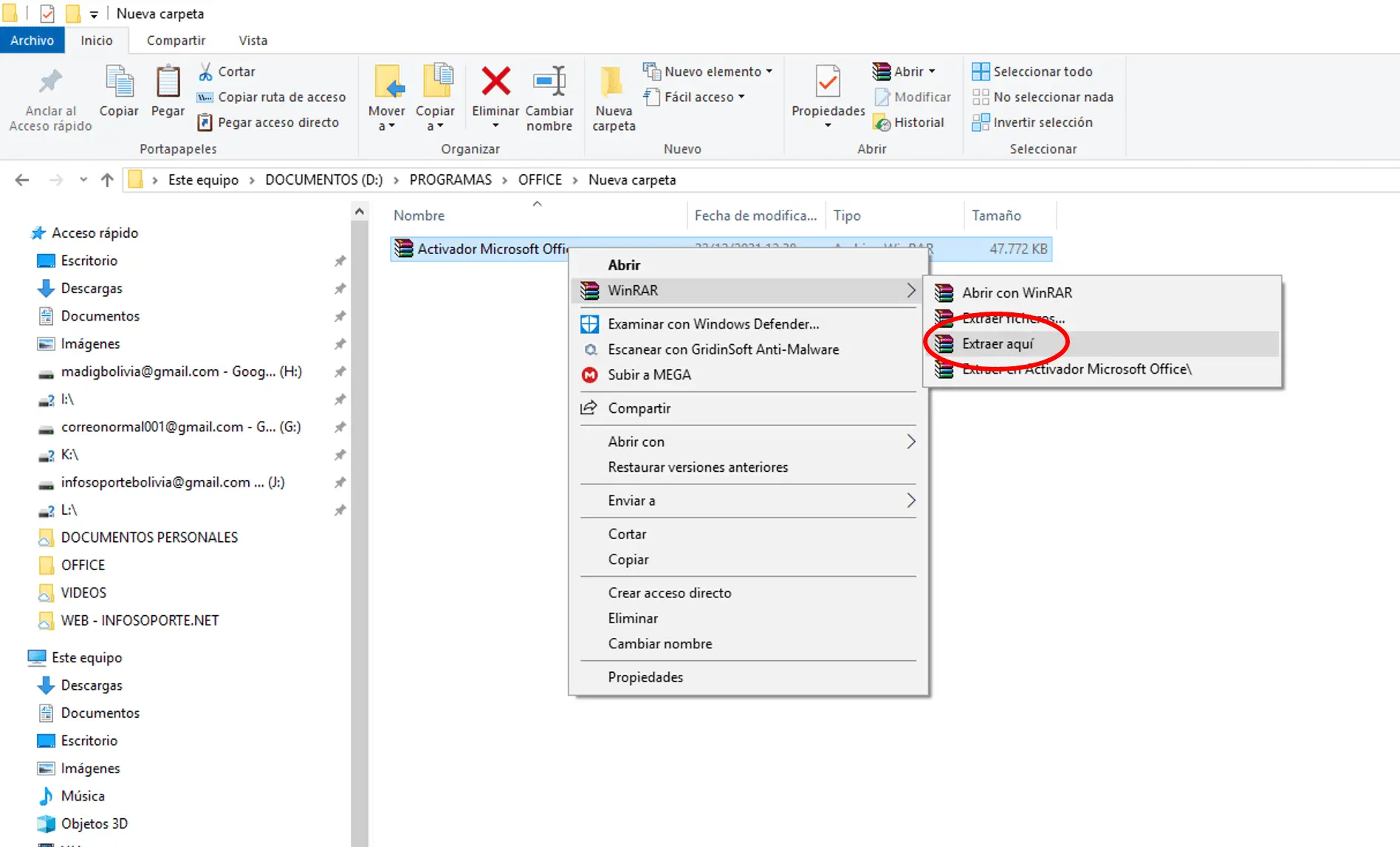
Task: Switch to the Inicio tab
Action: 97,41
